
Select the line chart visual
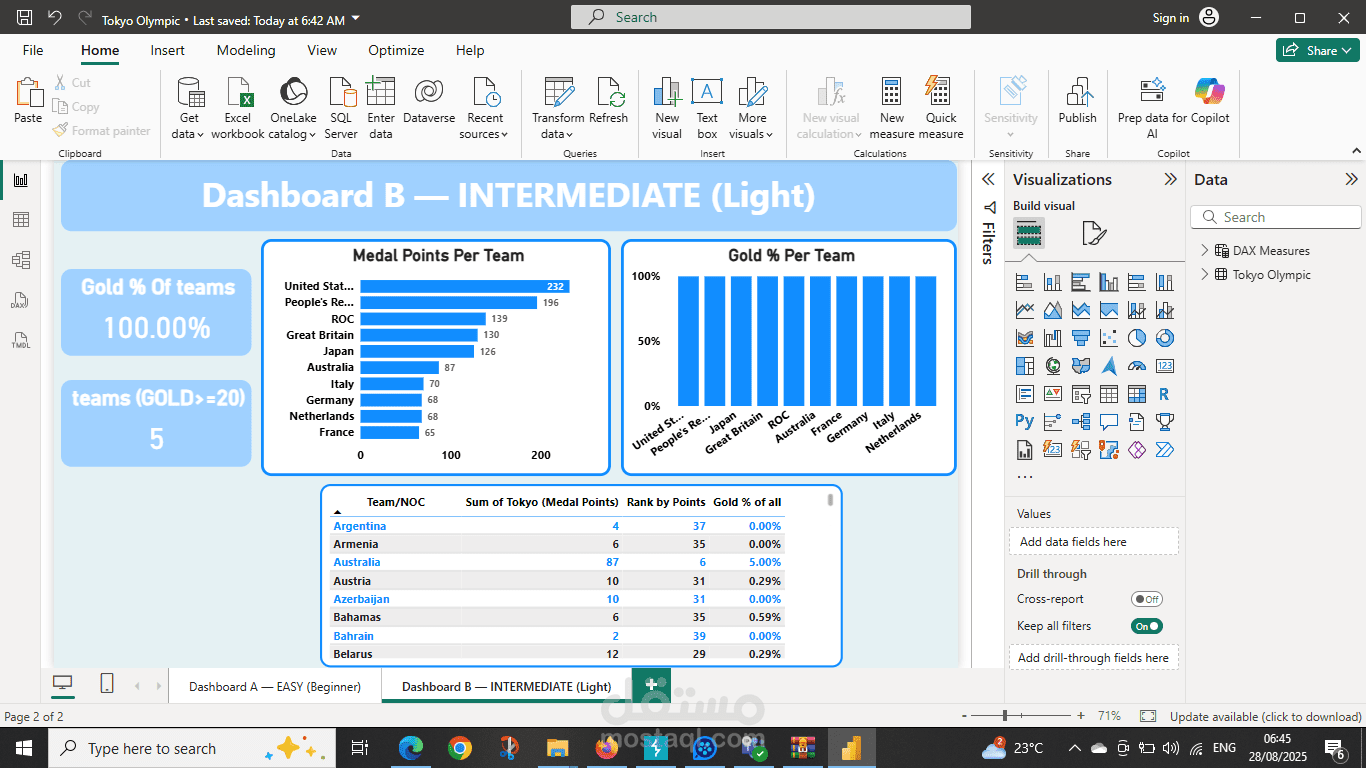coord(1024,310)
